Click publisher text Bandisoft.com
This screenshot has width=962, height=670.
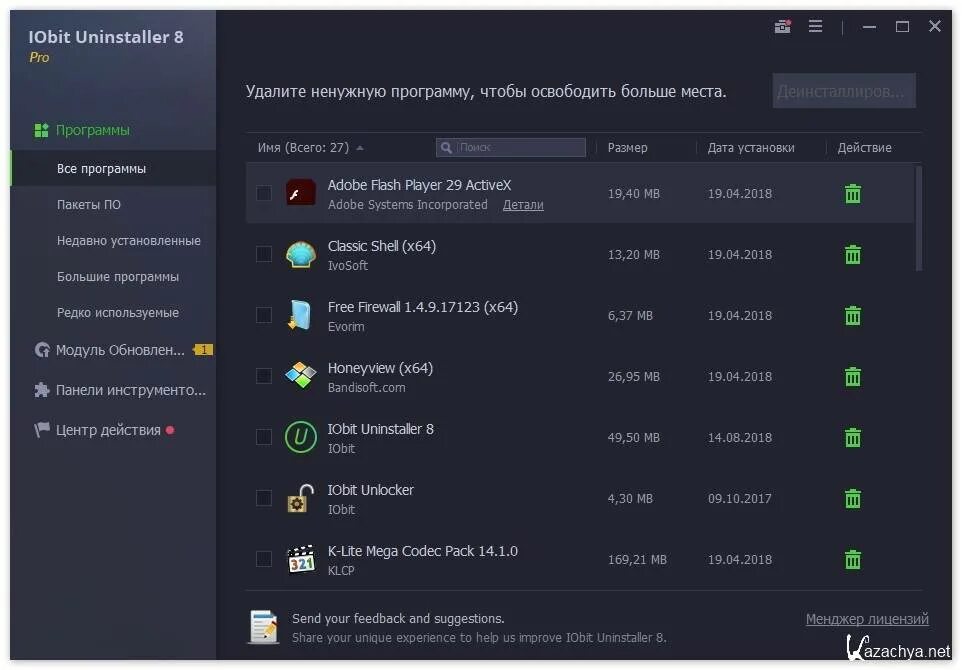click(366, 388)
